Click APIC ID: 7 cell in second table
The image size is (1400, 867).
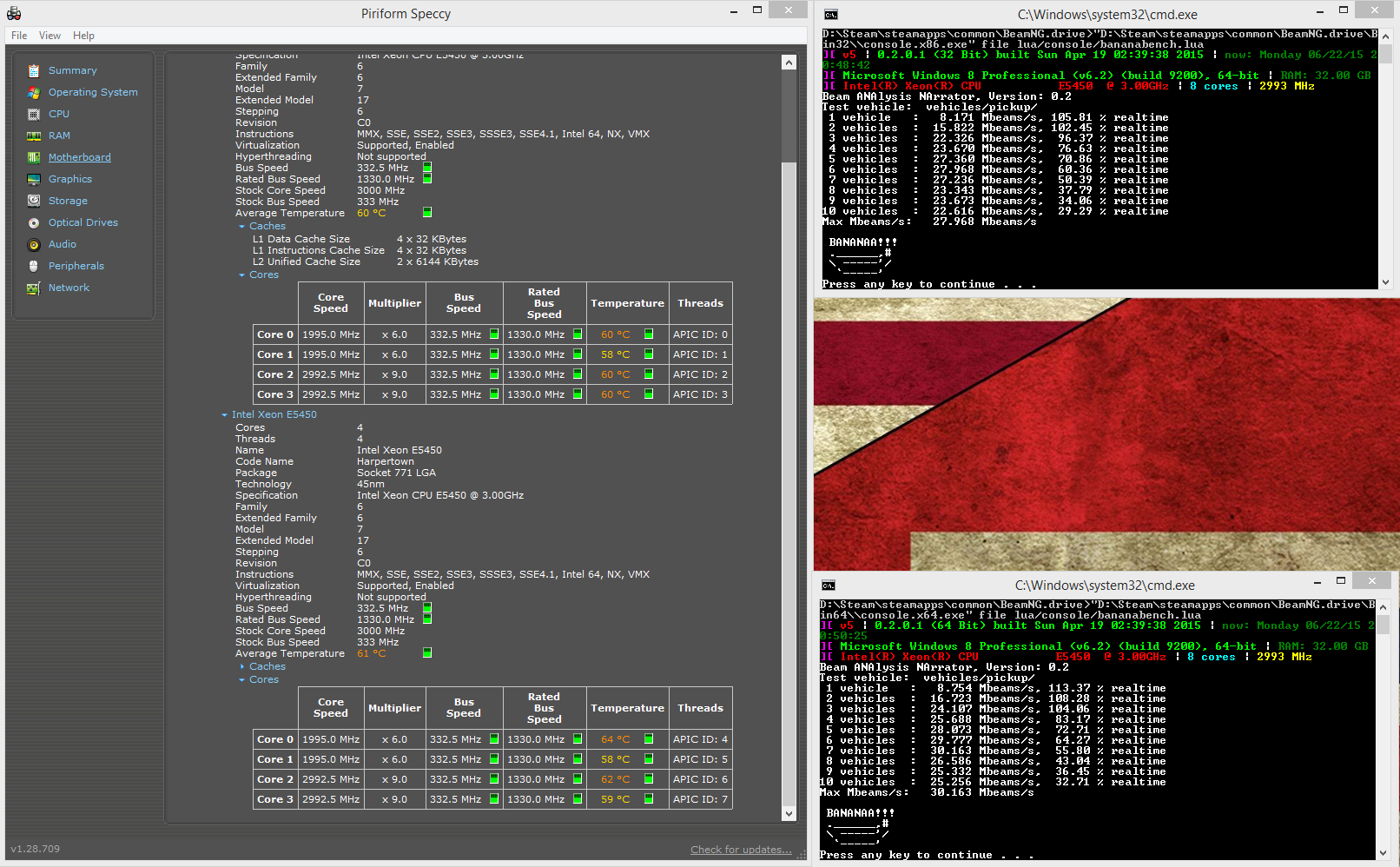700,799
